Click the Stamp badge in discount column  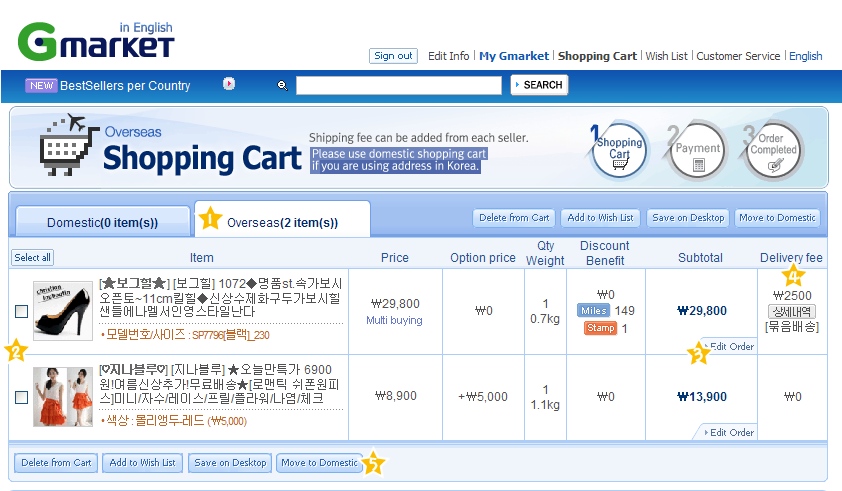coord(600,328)
